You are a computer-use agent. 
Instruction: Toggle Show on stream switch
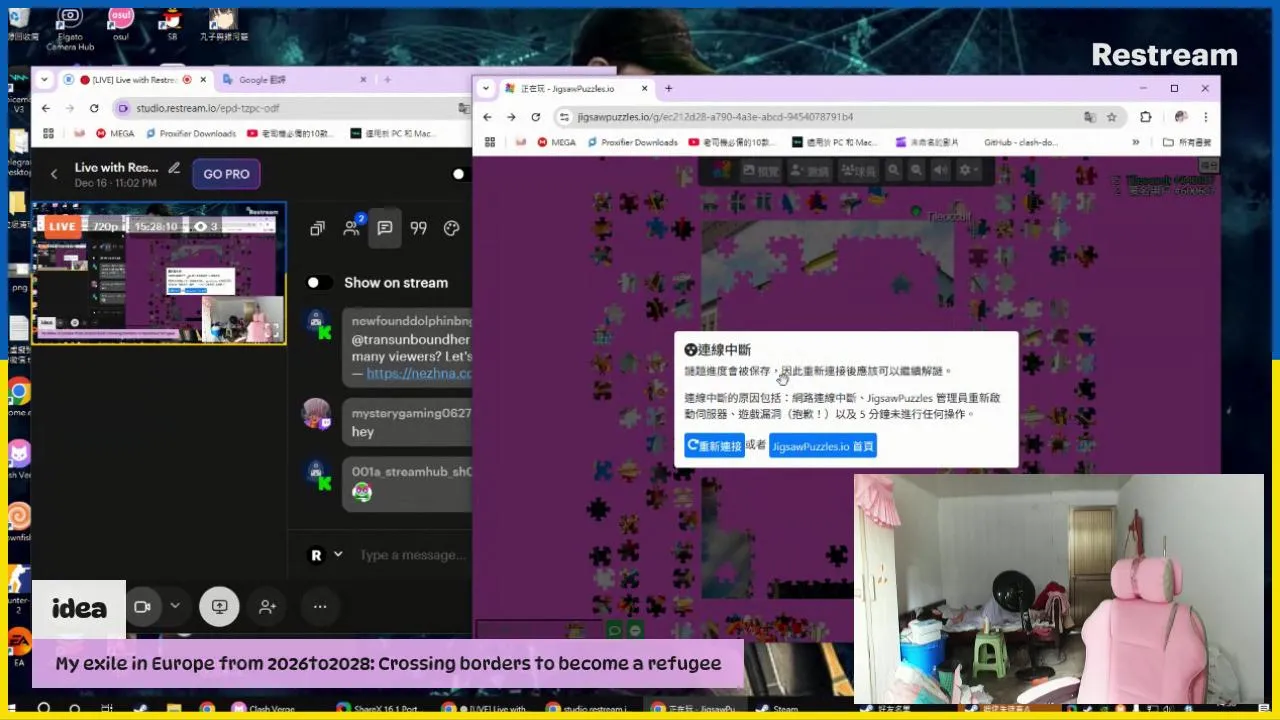pos(319,283)
